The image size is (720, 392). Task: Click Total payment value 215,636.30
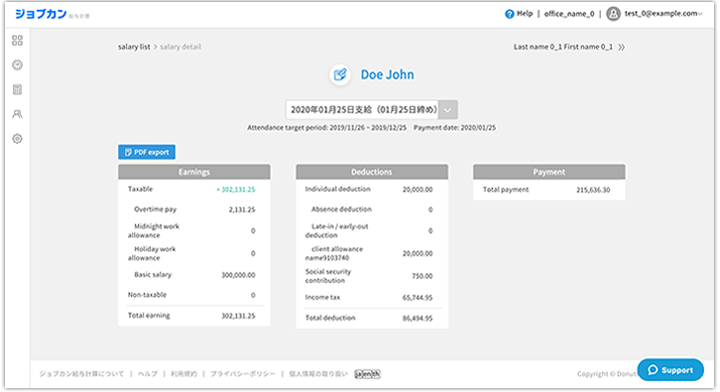click(593, 190)
